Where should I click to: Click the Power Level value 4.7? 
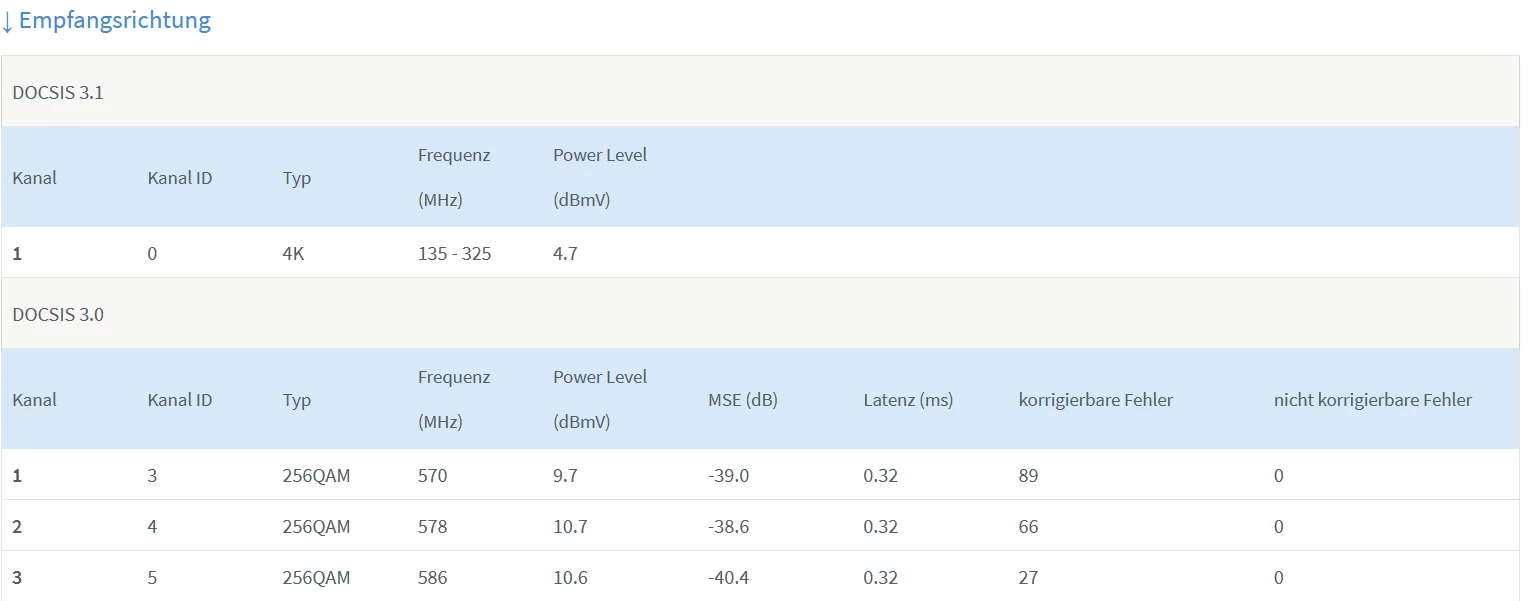click(x=565, y=254)
